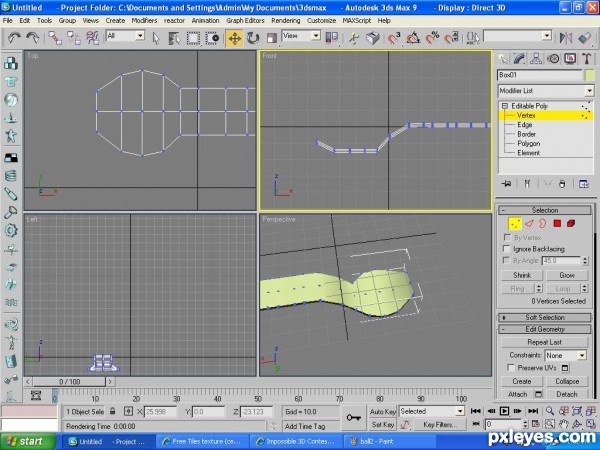Select Border sub-object level icon
This screenshot has width=600, height=450.
542,223
